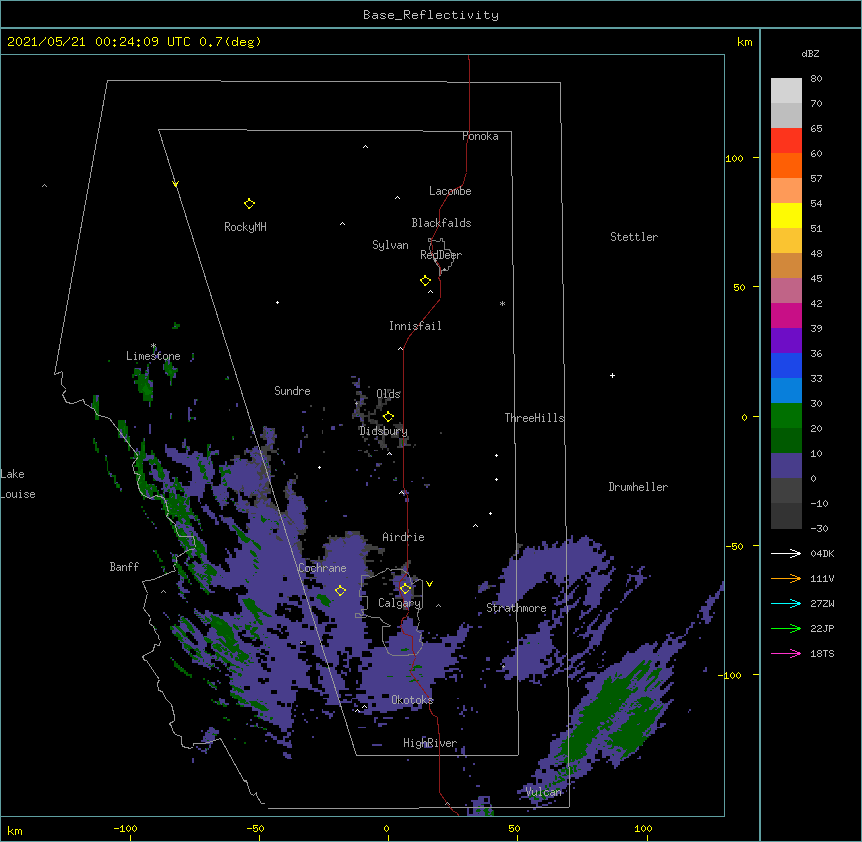Click the Didsbury city label

(x=383, y=431)
